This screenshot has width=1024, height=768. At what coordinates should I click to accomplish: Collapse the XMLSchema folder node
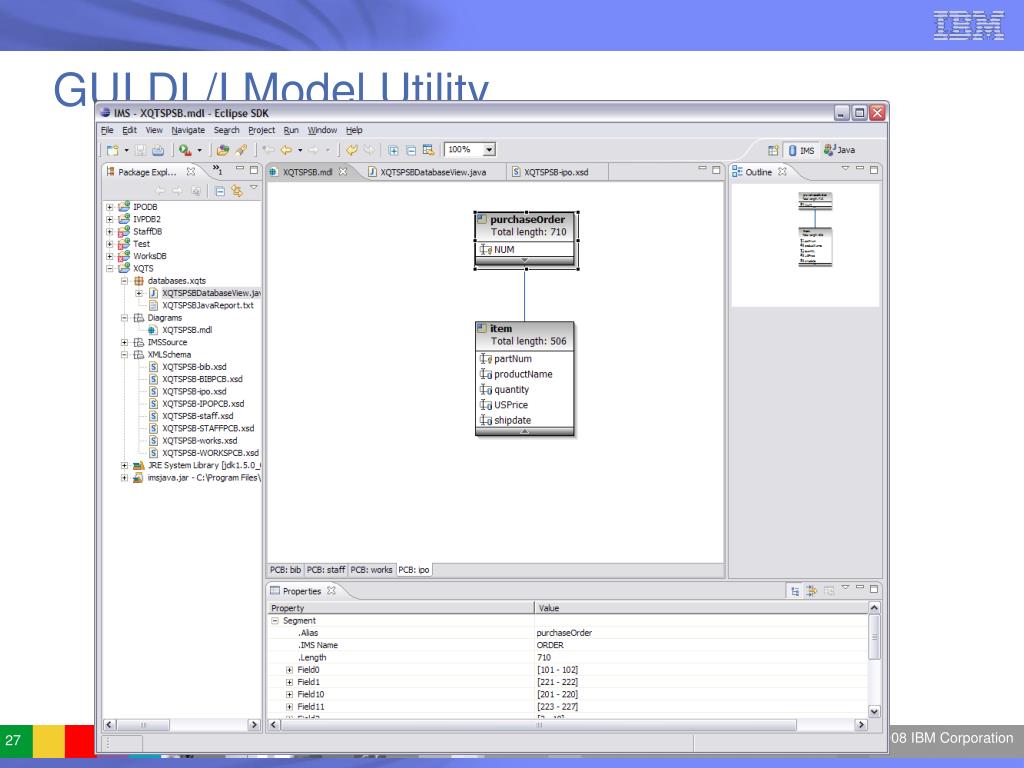[x=124, y=355]
